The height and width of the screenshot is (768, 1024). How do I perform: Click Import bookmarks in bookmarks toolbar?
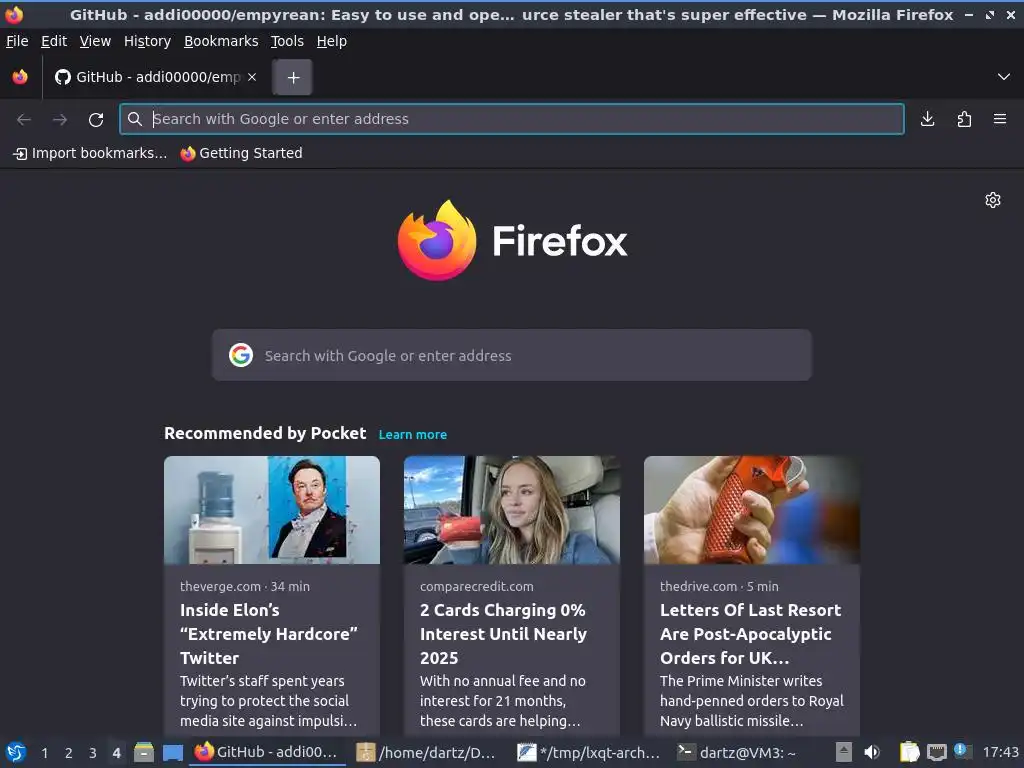pyautogui.click(x=90, y=153)
